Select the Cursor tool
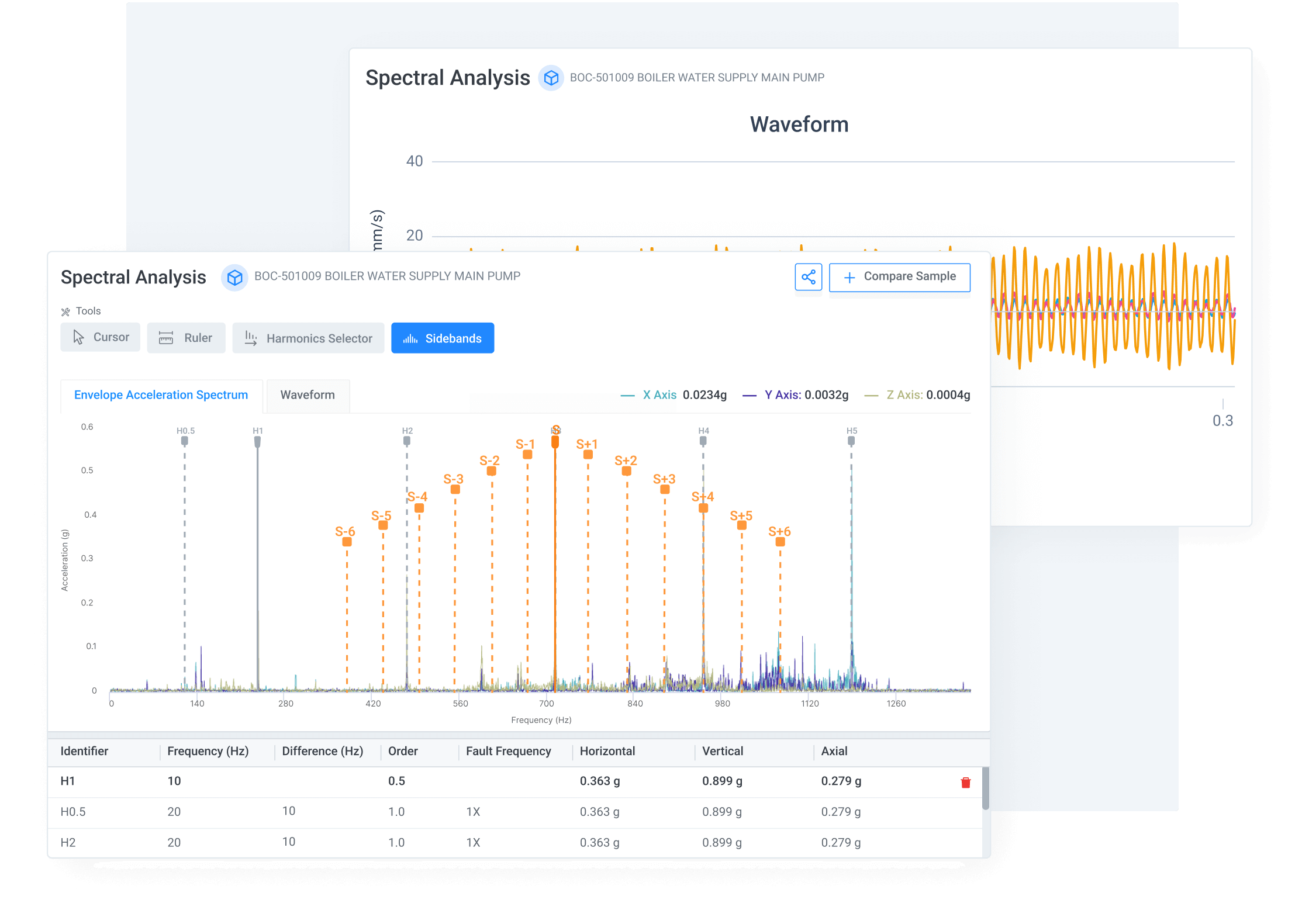1302x924 pixels. (x=100, y=337)
